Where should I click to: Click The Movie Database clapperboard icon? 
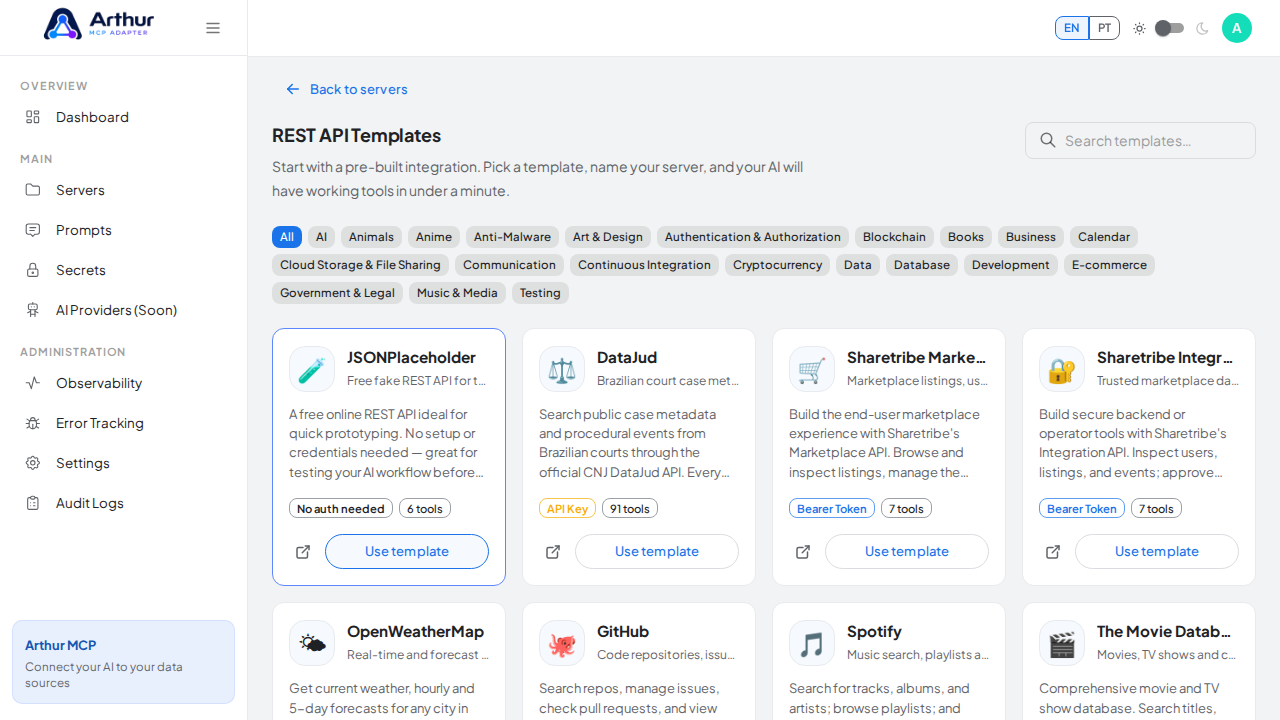pos(1062,643)
